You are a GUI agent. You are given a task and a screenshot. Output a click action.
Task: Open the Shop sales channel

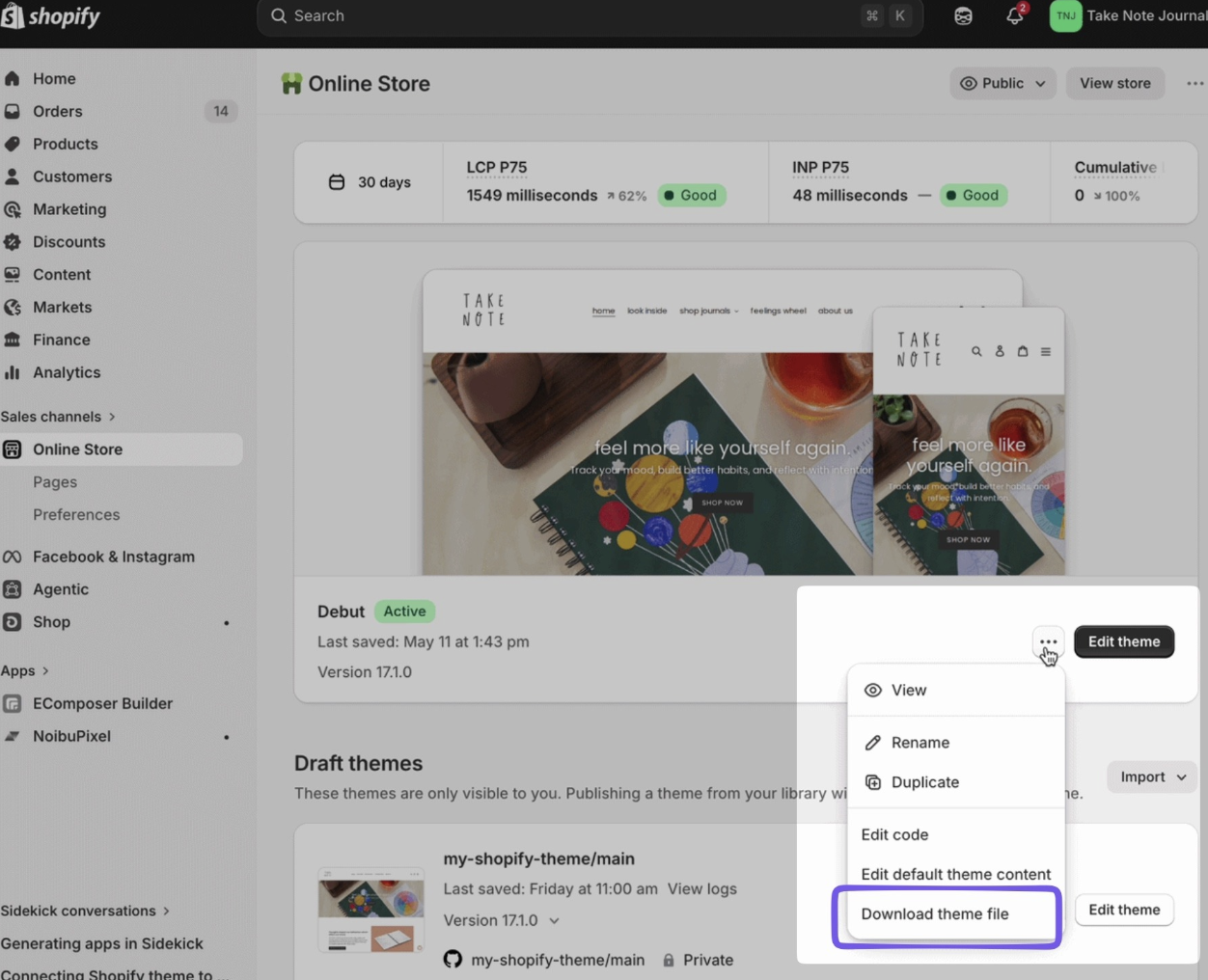coord(51,623)
